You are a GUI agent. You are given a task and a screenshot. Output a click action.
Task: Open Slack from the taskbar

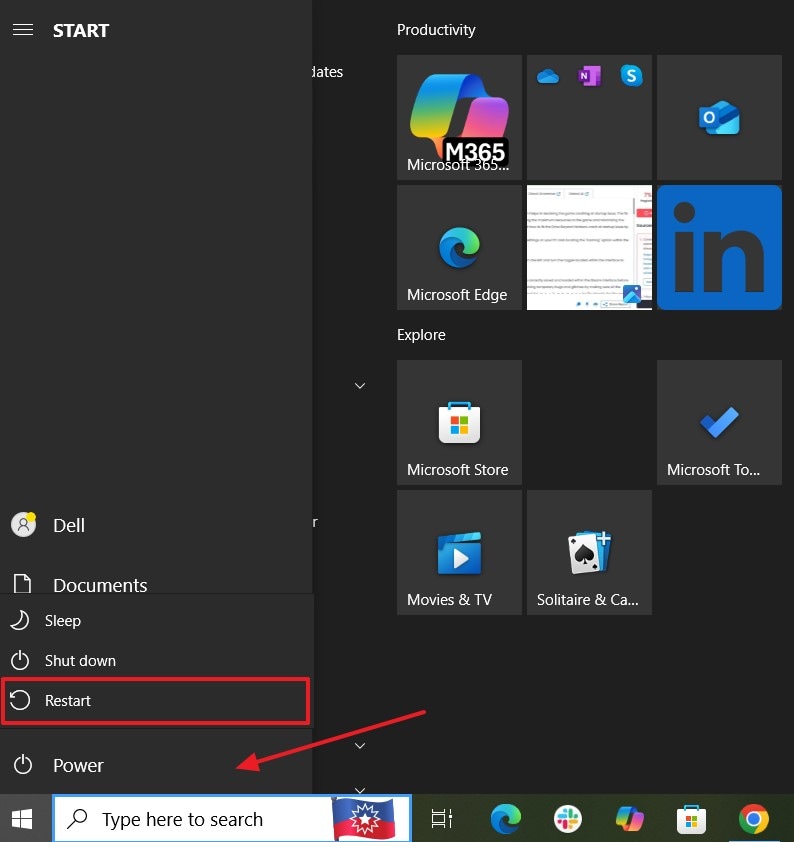tap(567, 819)
